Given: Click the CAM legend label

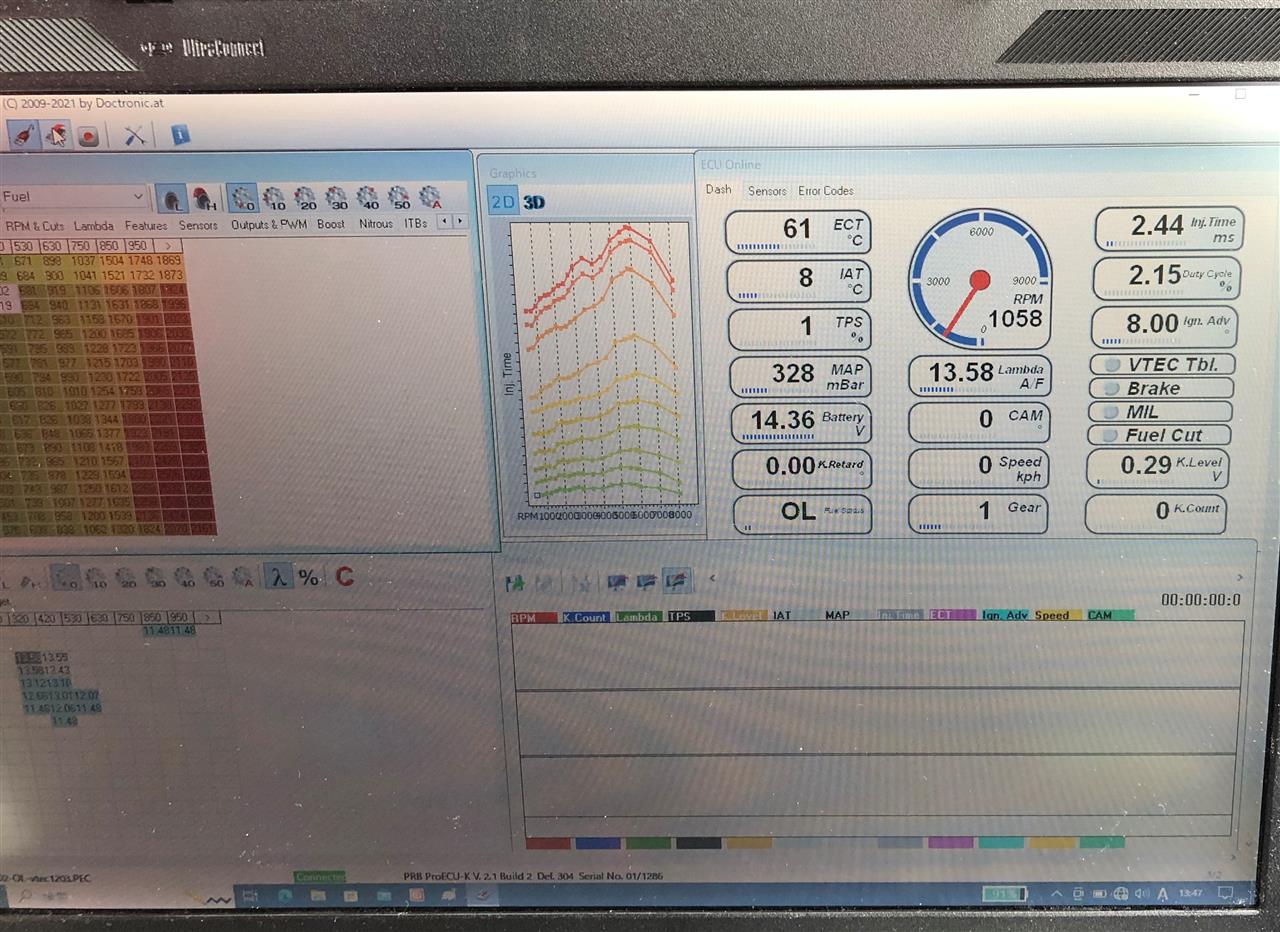Looking at the screenshot, I should click(1108, 615).
